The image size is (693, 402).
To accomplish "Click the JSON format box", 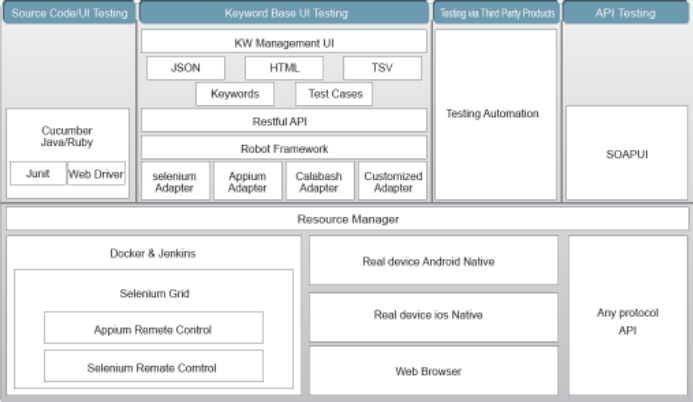I will 186,68.
